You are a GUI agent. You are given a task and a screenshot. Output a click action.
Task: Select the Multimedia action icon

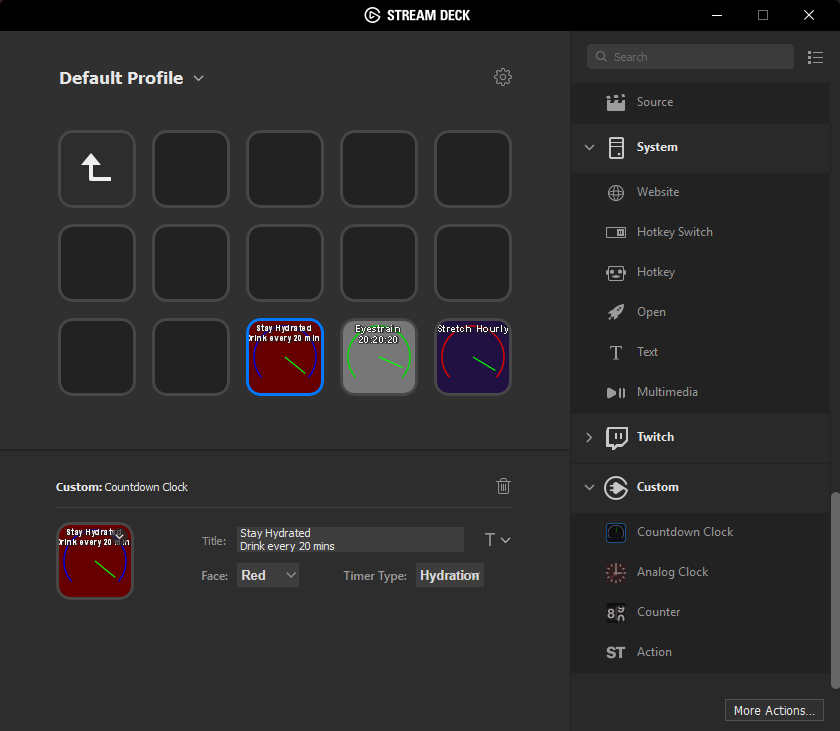[x=616, y=393]
